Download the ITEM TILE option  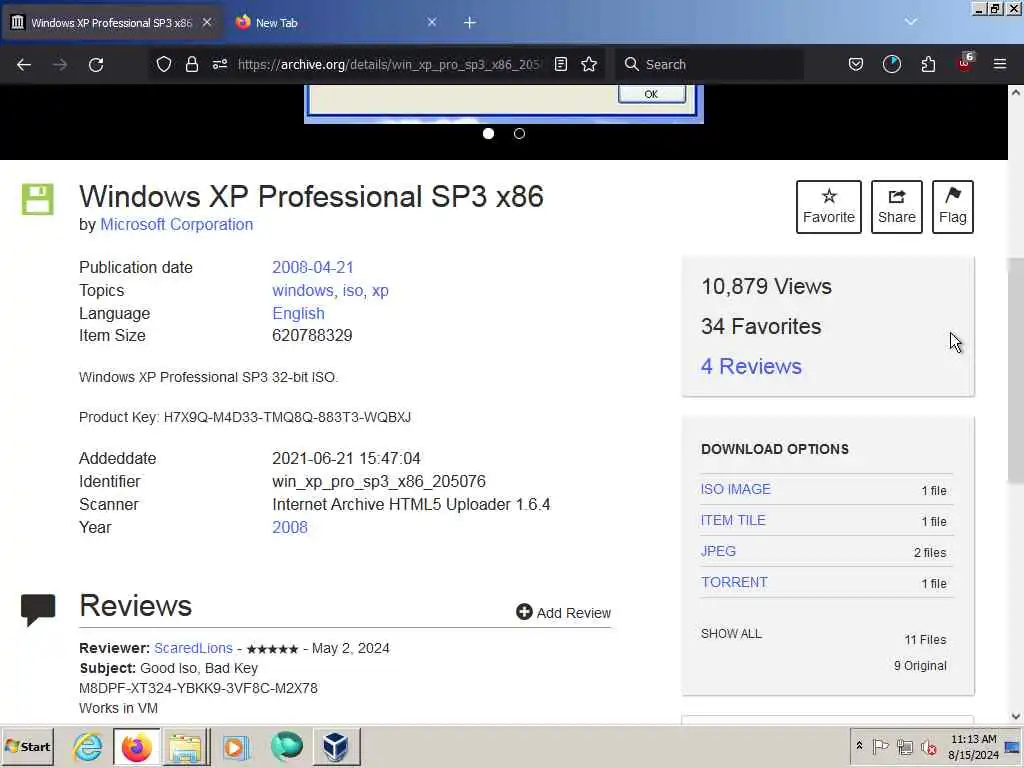(733, 520)
